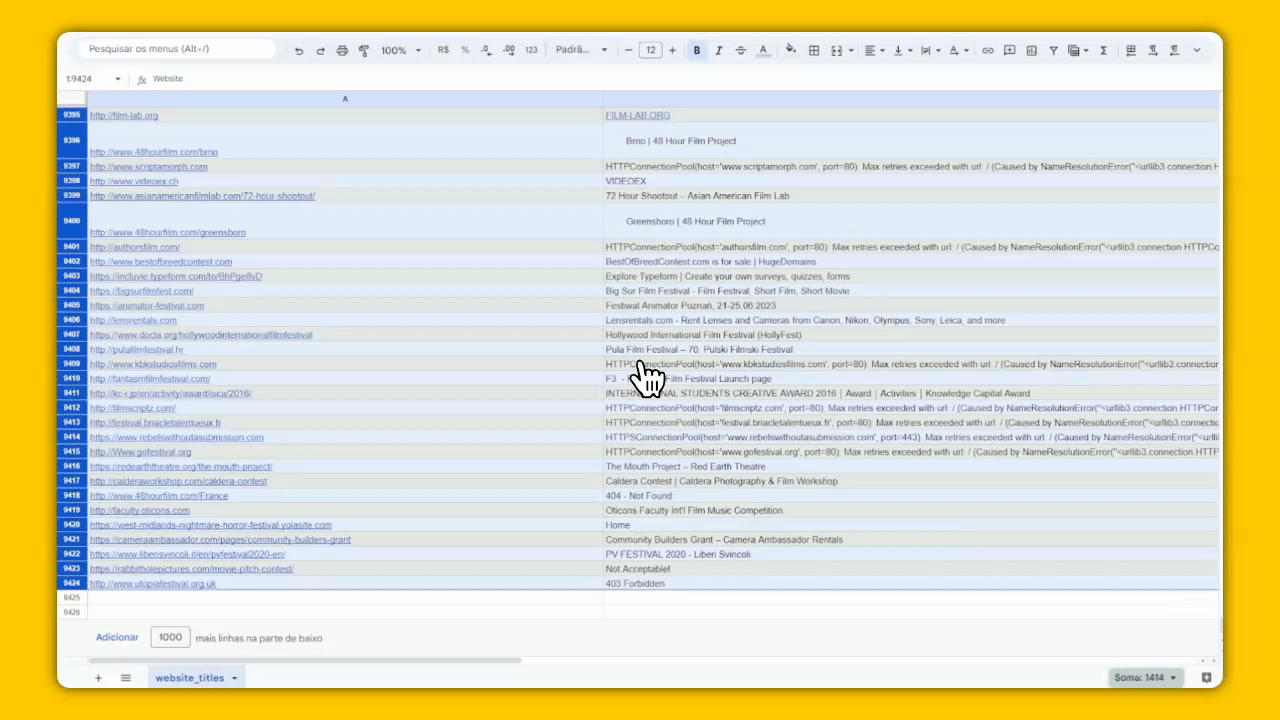Click the 'Pula Film Festival' title cell
The width and height of the screenshot is (1280, 720).
coord(911,350)
